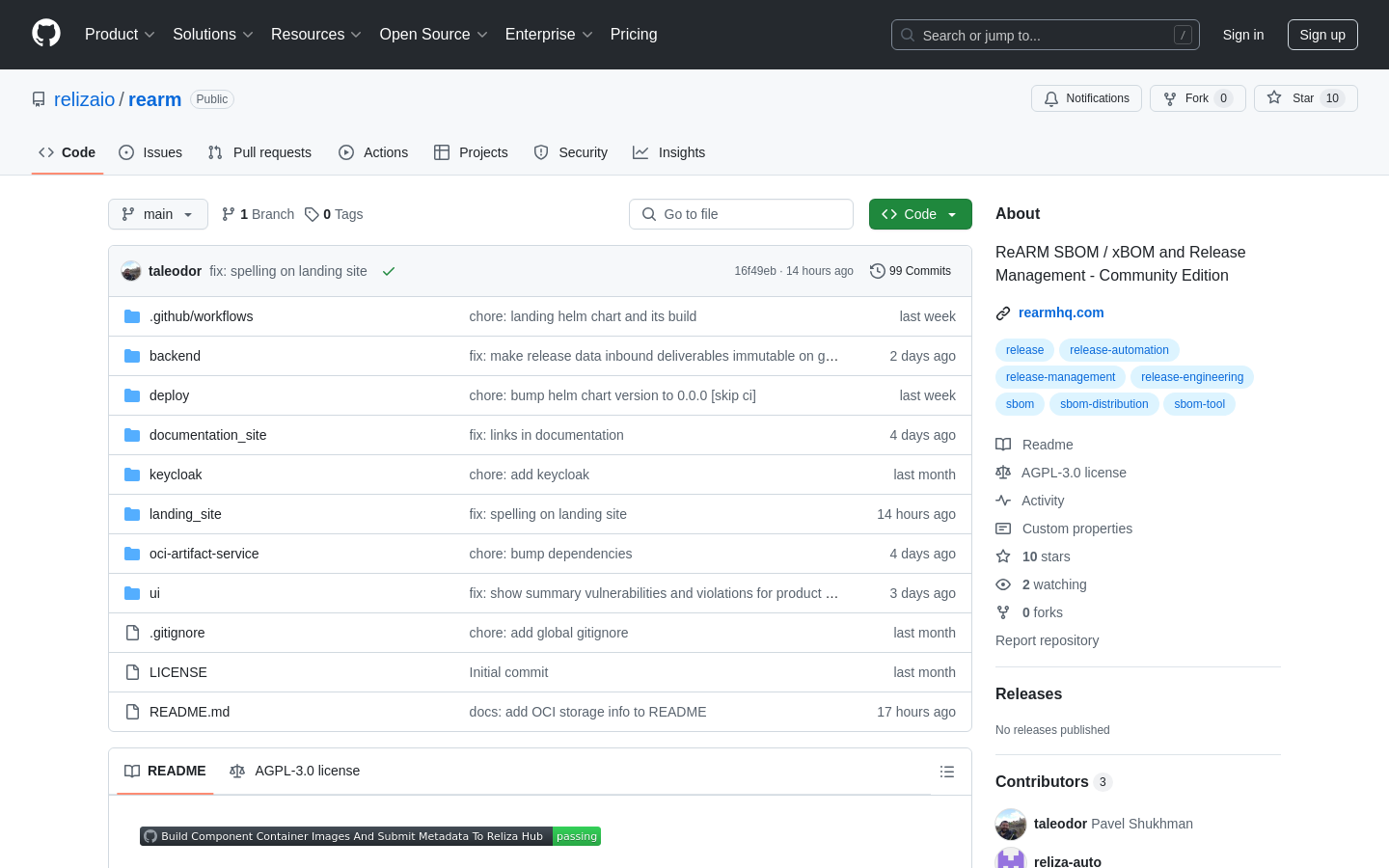Click the ui folder icon
Image resolution: width=1389 pixels, height=868 pixels.
(x=132, y=593)
